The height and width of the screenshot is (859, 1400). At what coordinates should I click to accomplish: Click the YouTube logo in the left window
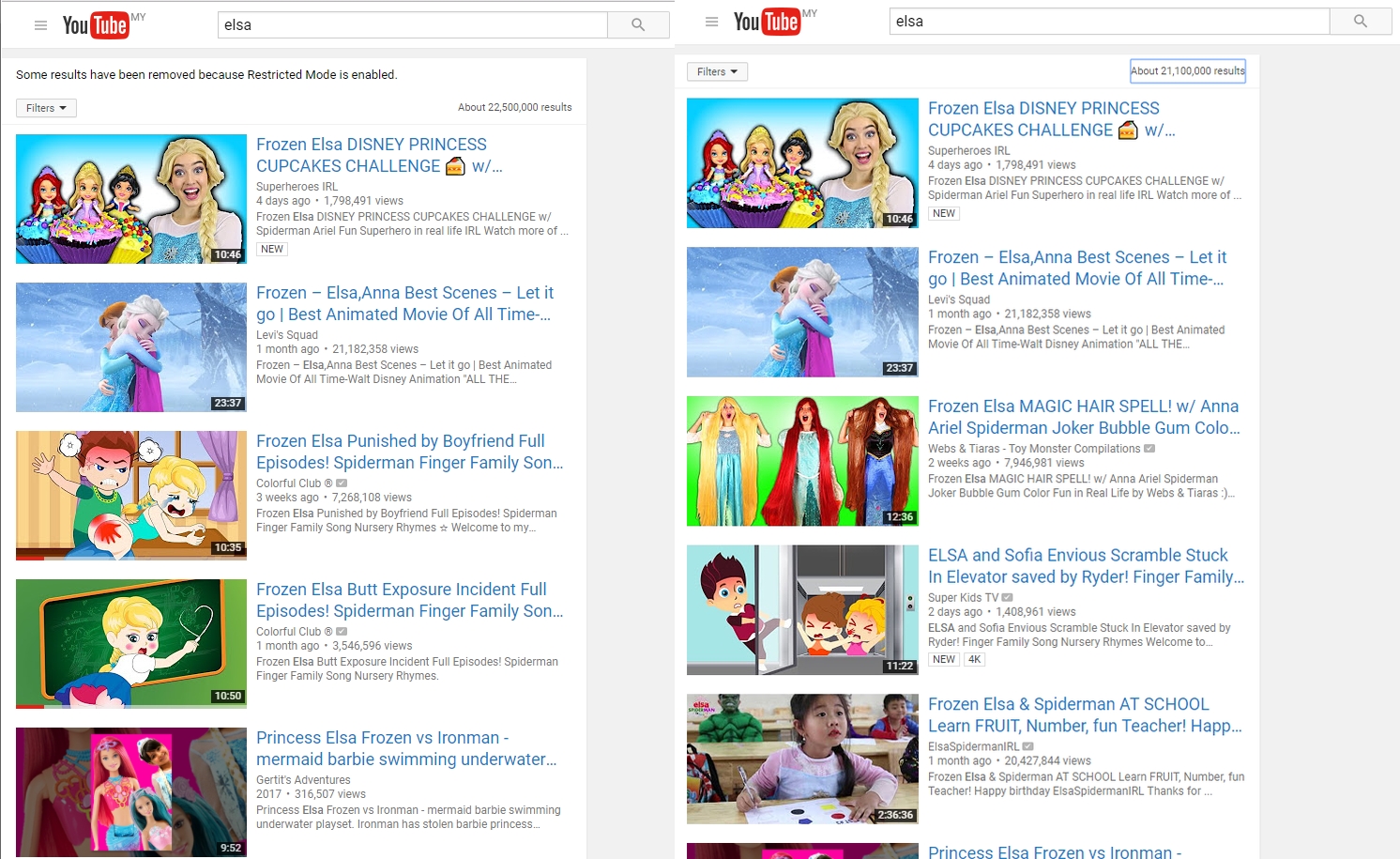tap(95, 25)
